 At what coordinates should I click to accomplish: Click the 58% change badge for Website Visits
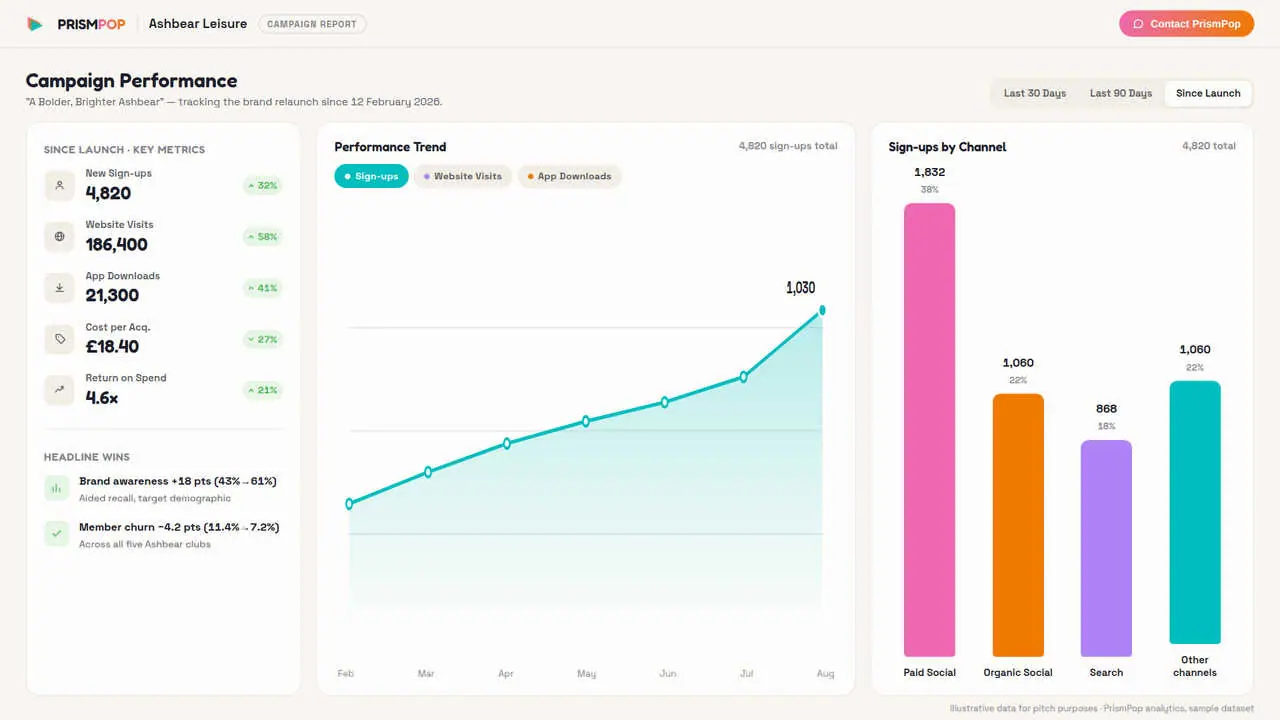262,237
